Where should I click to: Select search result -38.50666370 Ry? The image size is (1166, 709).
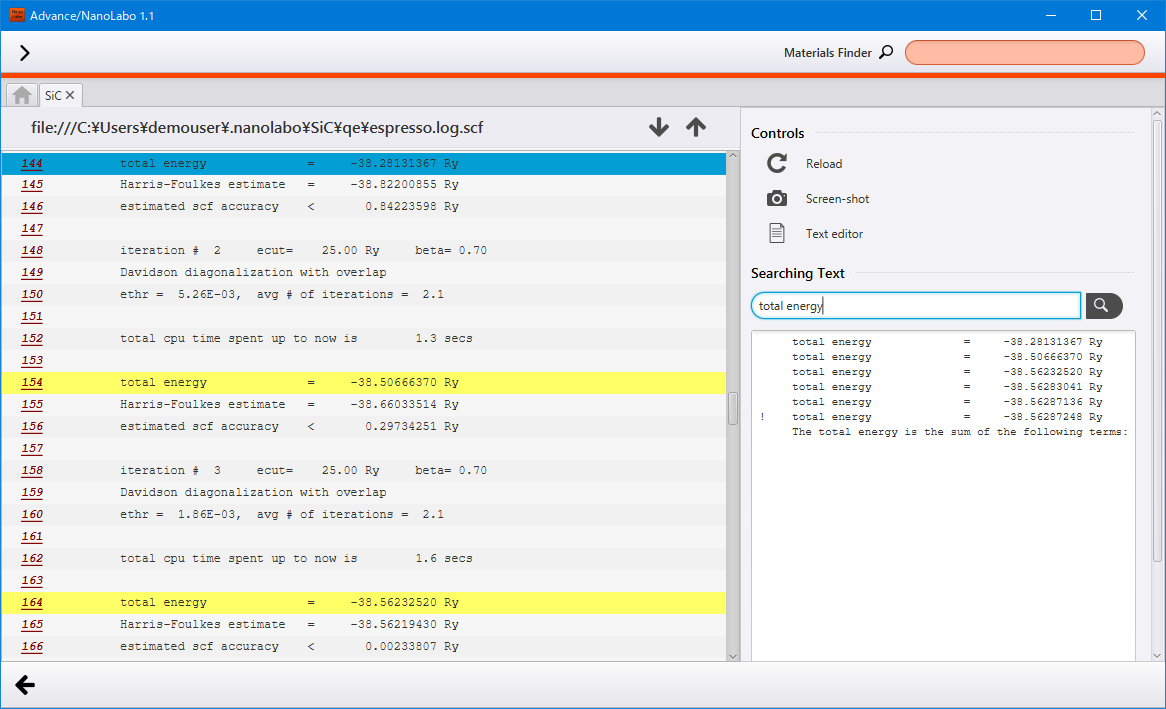pos(946,357)
